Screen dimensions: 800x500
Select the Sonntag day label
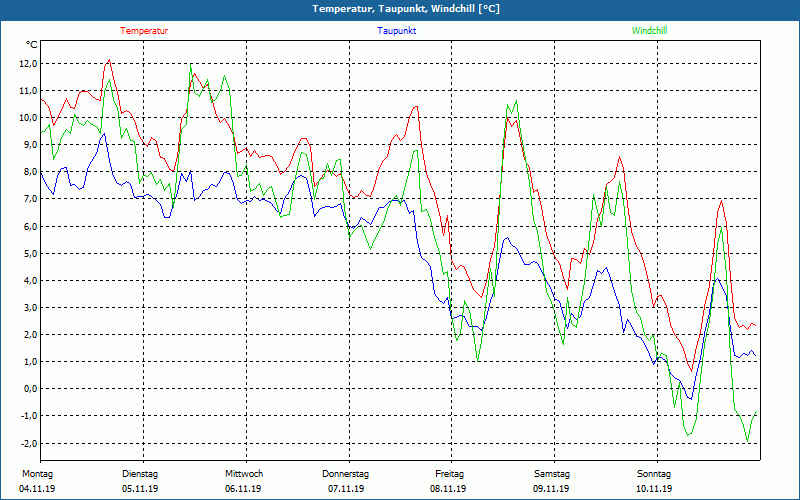click(655, 474)
